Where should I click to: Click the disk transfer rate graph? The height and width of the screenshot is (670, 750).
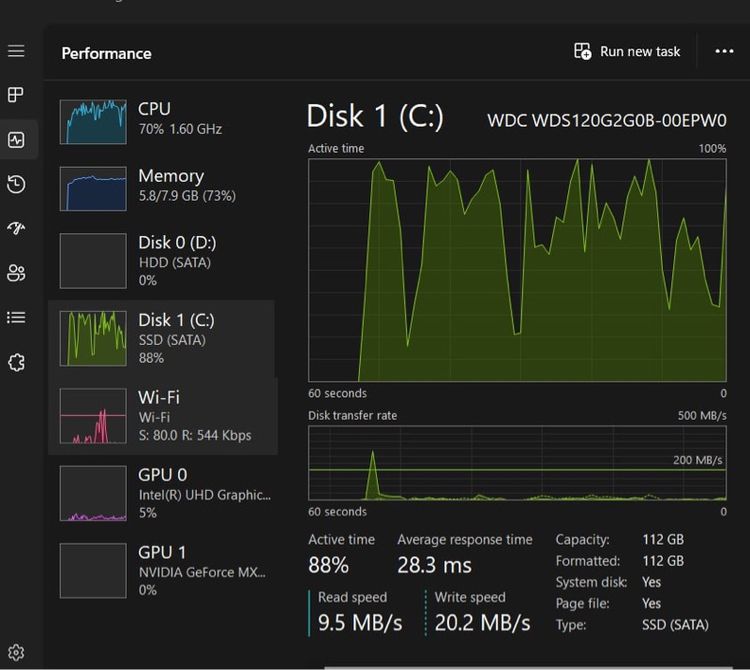point(517,462)
